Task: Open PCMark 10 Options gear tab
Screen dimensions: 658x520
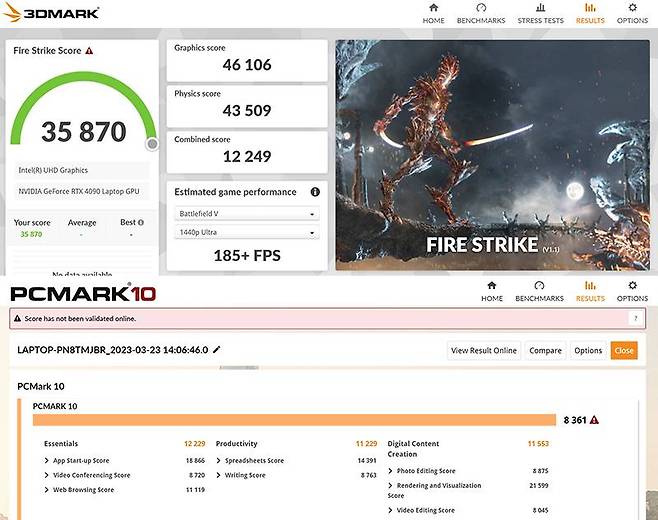Action: click(632, 292)
